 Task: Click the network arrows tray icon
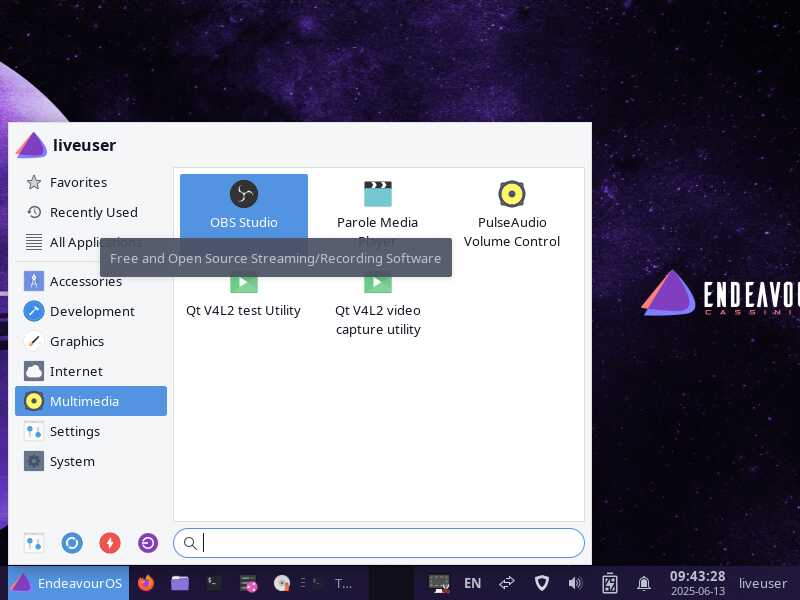coord(507,583)
